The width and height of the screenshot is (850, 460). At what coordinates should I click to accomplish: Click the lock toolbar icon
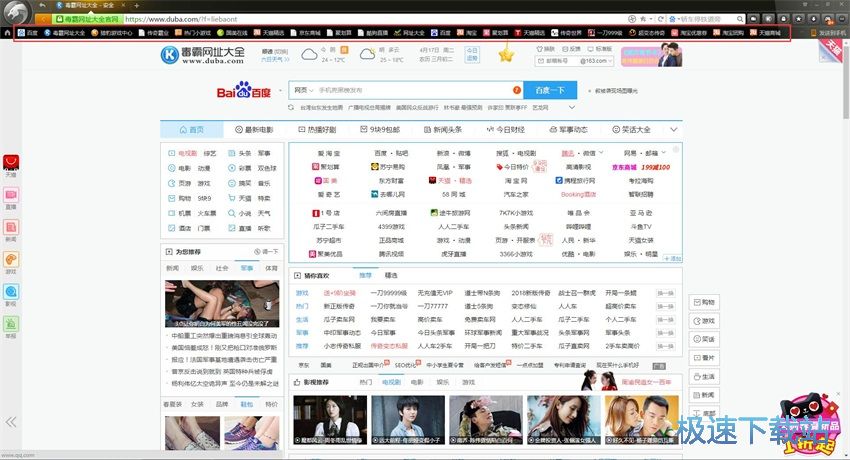pos(783,19)
